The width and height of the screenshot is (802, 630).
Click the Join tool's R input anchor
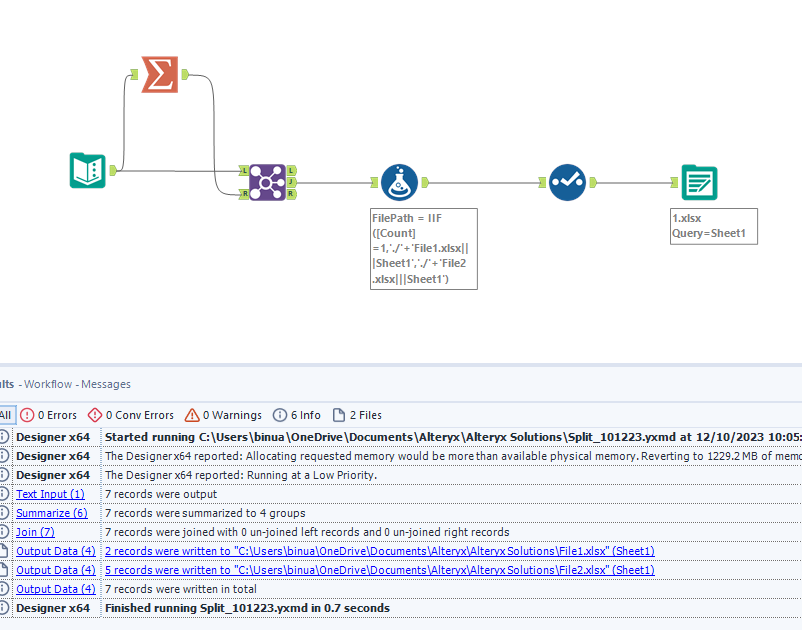click(x=245, y=195)
